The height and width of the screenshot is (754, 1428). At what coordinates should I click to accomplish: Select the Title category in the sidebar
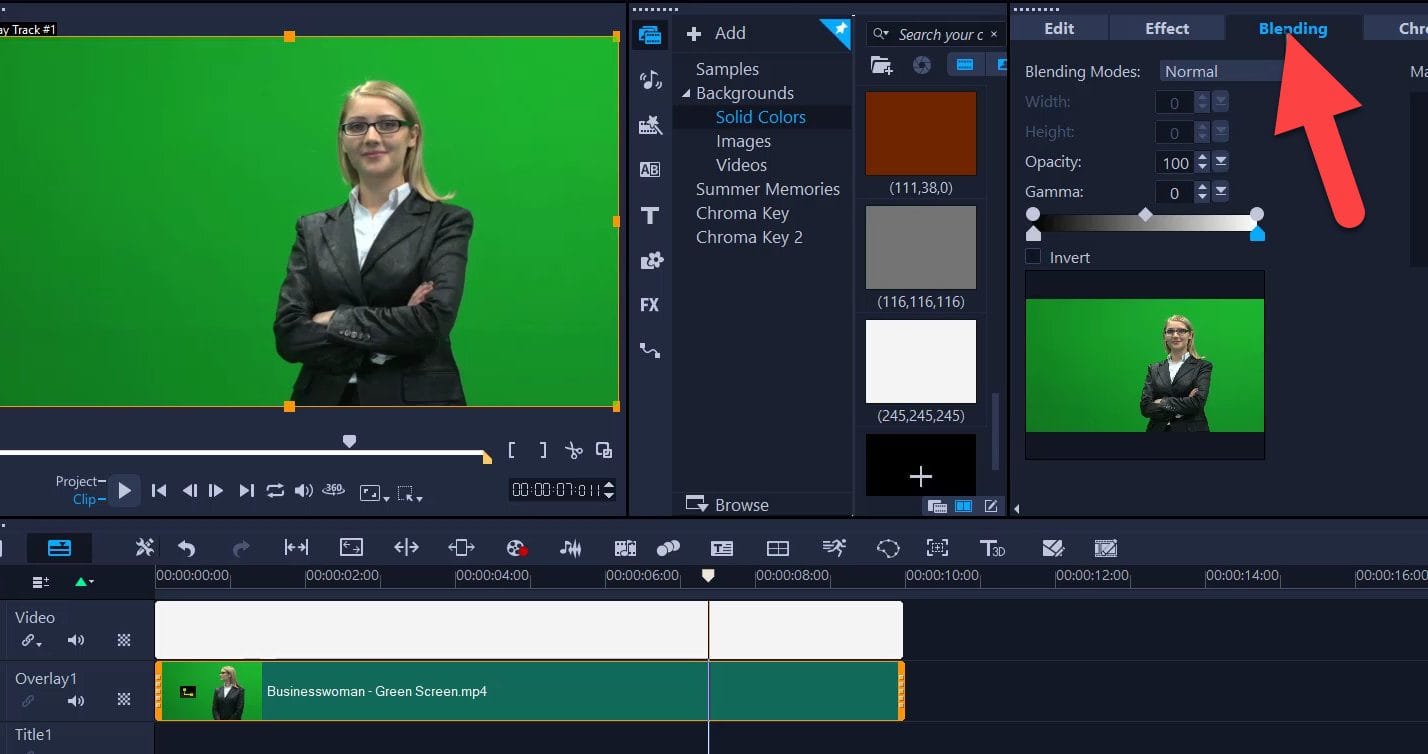pyautogui.click(x=649, y=214)
